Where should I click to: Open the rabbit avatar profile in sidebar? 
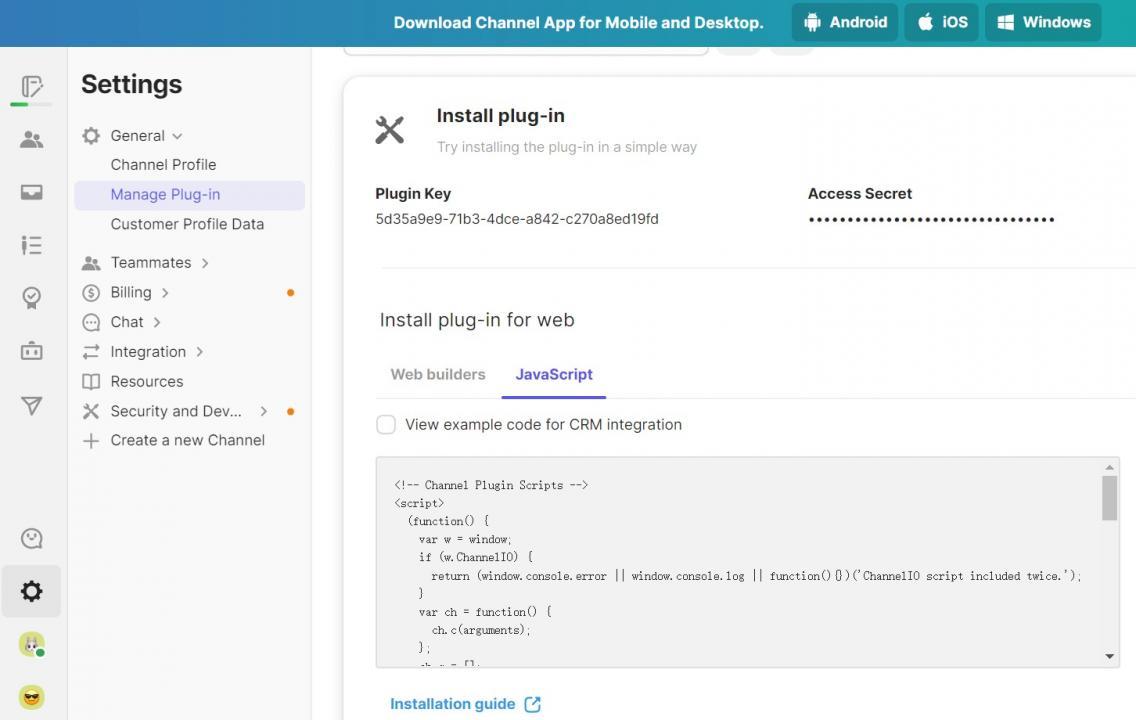click(x=31, y=644)
